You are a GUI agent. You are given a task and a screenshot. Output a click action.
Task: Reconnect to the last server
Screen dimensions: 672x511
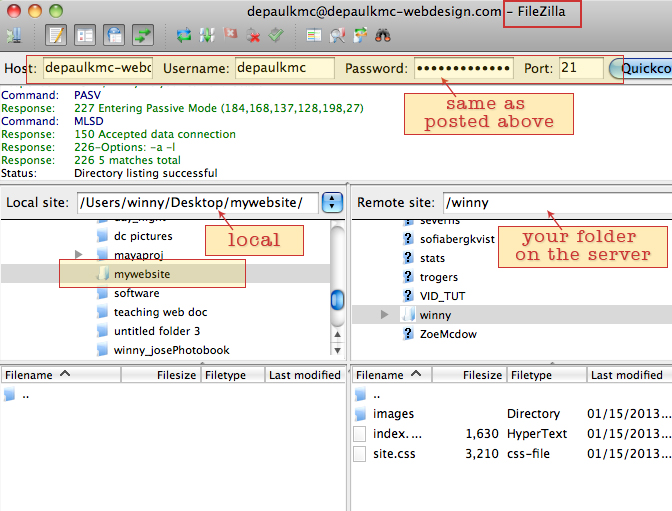(276, 35)
